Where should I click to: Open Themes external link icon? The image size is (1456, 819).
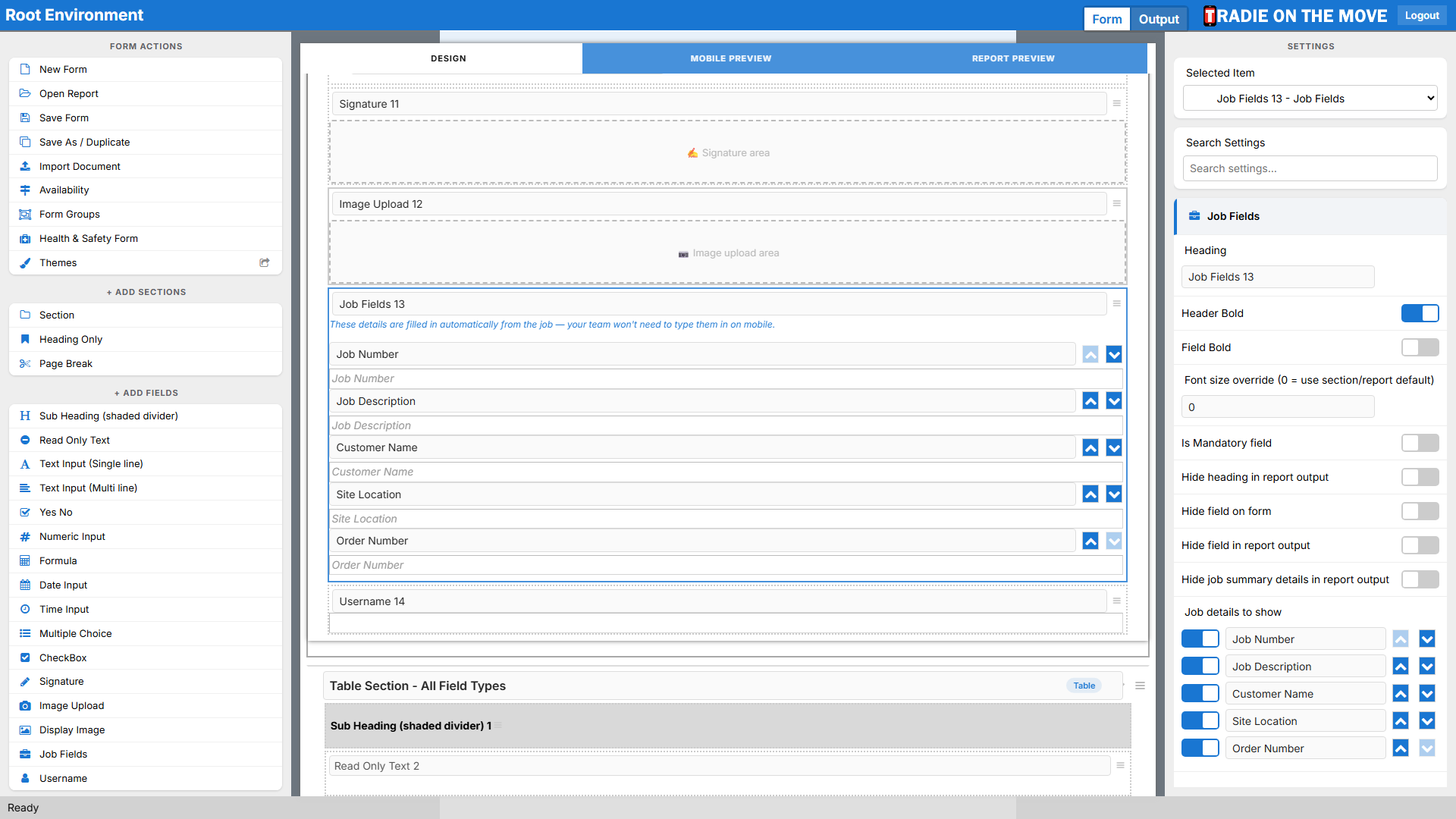[x=265, y=263]
